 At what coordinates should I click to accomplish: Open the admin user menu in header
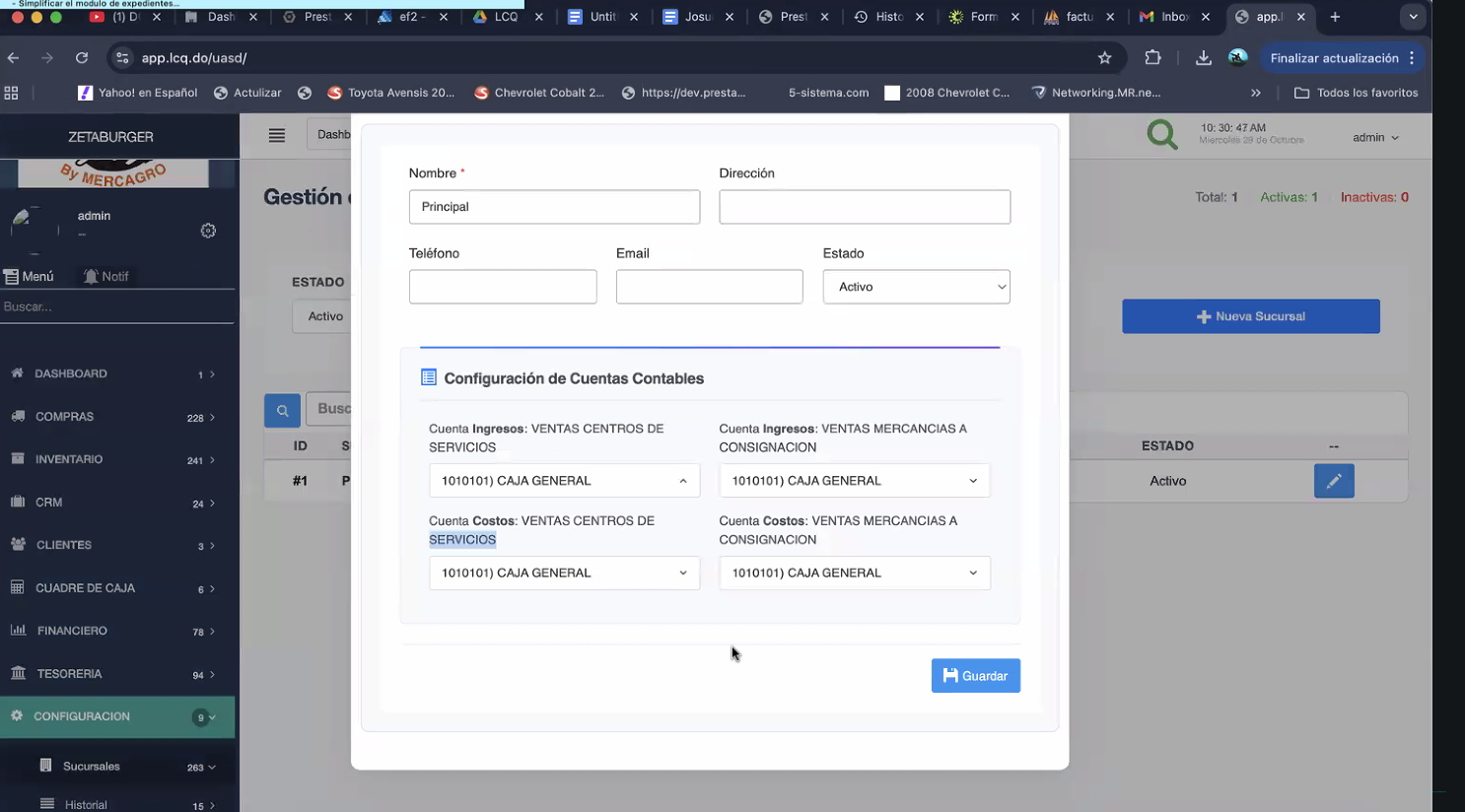point(1375,138)
